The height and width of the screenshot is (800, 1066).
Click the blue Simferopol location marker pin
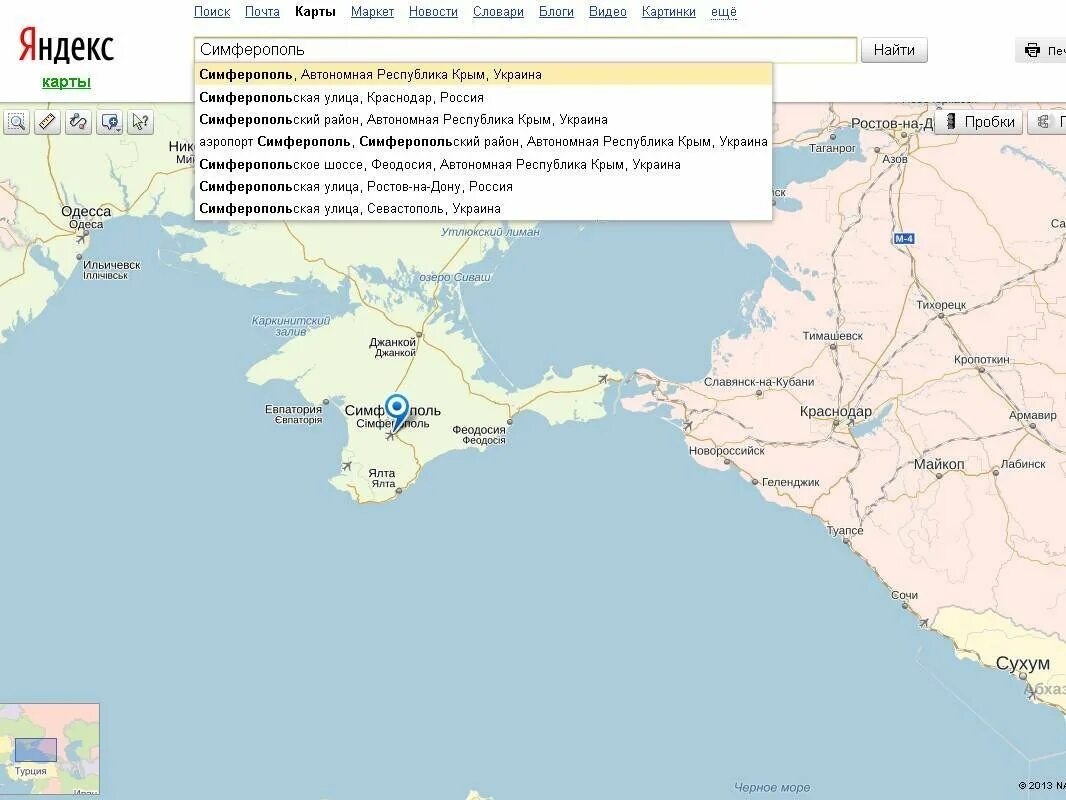(397, 412)
